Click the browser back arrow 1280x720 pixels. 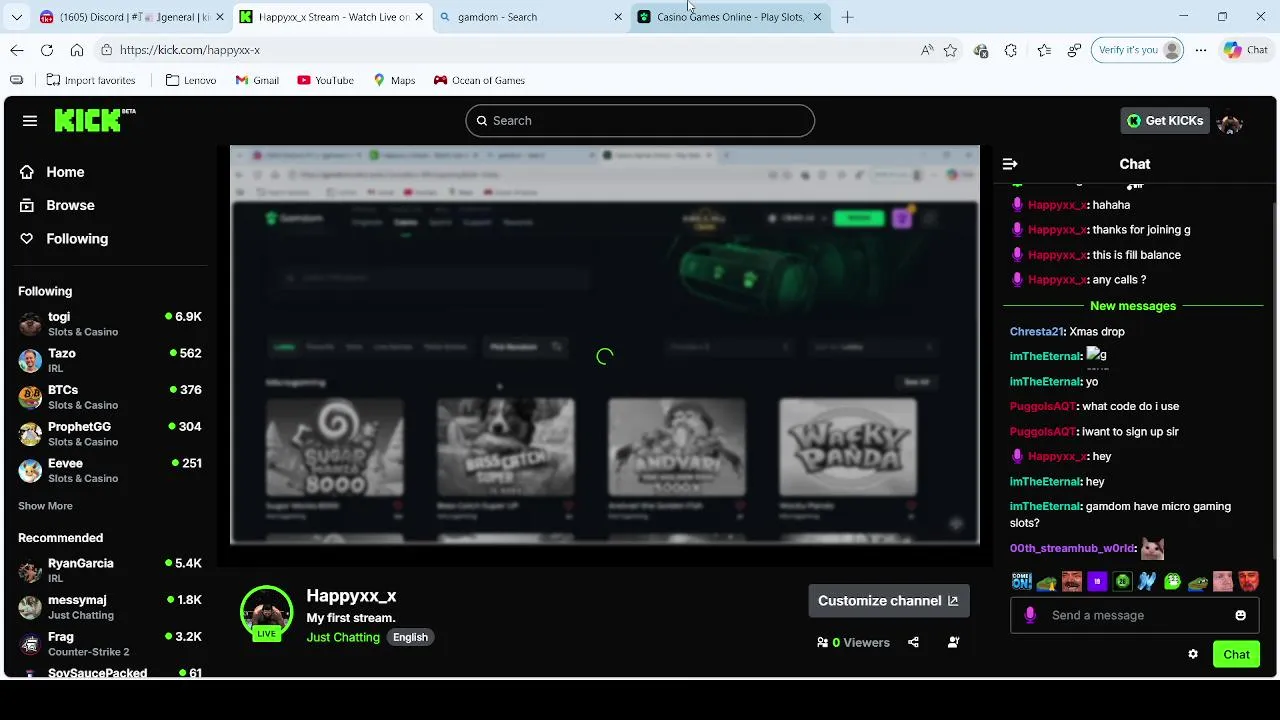click(x=17, y=50)
